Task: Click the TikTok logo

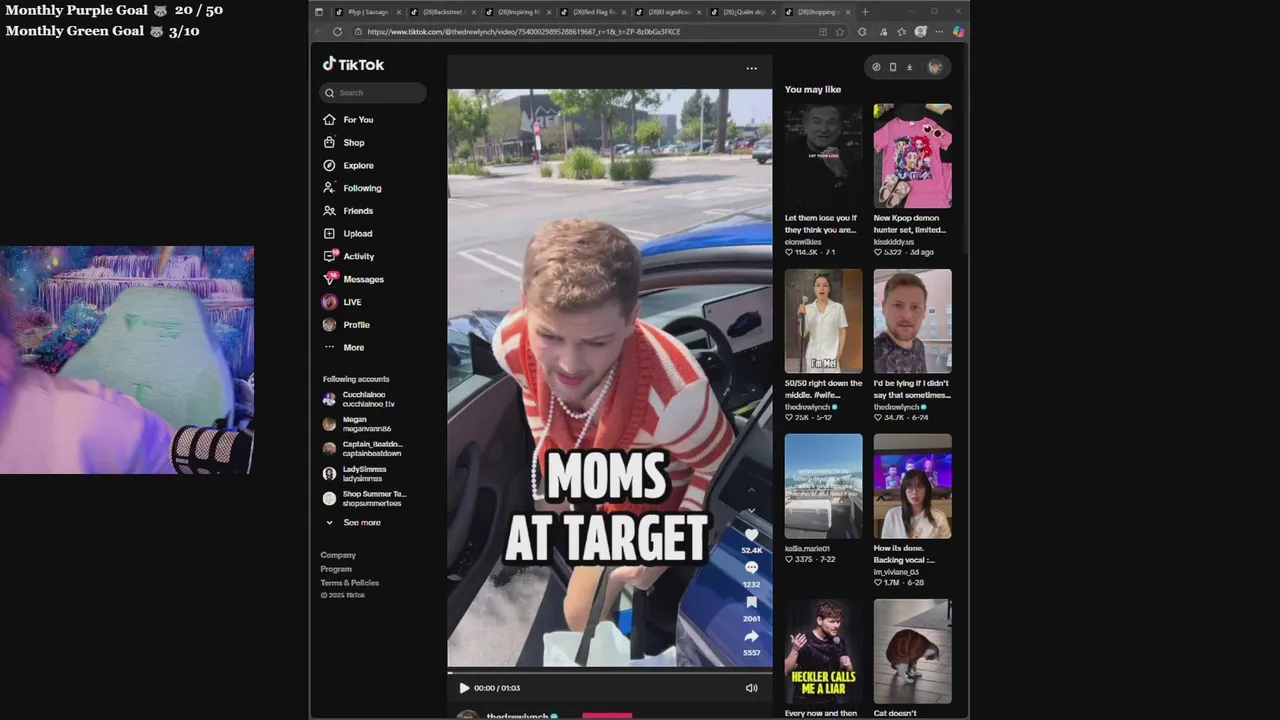Action: 353,64
